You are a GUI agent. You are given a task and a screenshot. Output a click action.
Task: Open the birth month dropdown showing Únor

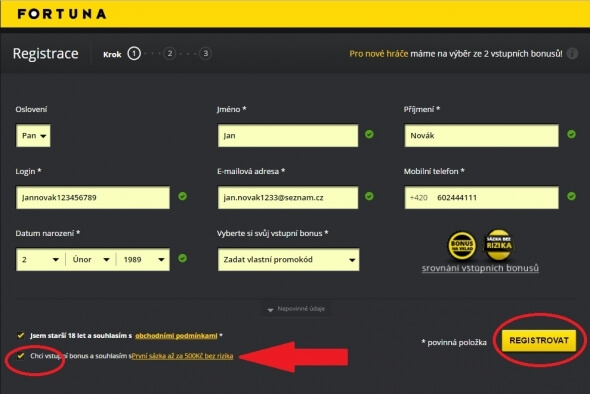click(91, 260)
